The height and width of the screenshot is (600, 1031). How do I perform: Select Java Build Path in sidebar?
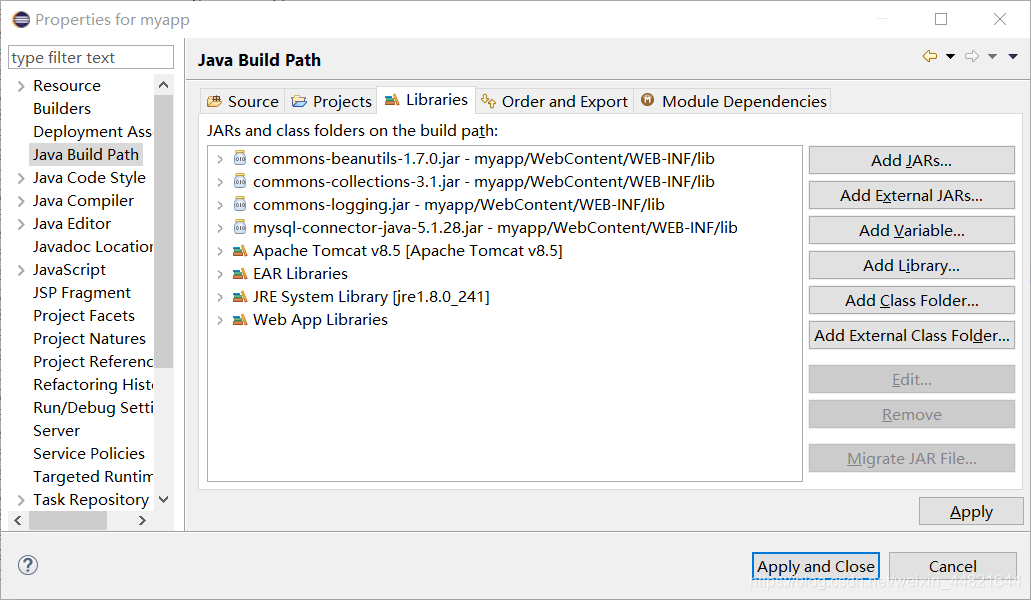[86, 154]
